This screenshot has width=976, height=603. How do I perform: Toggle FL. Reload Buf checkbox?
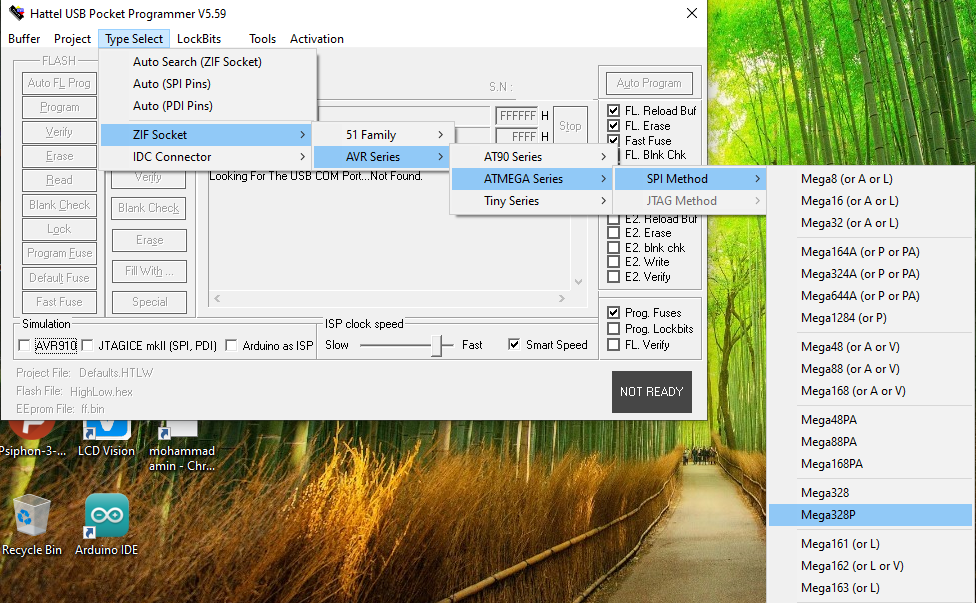pyautogui.click(x=613, y=111)
